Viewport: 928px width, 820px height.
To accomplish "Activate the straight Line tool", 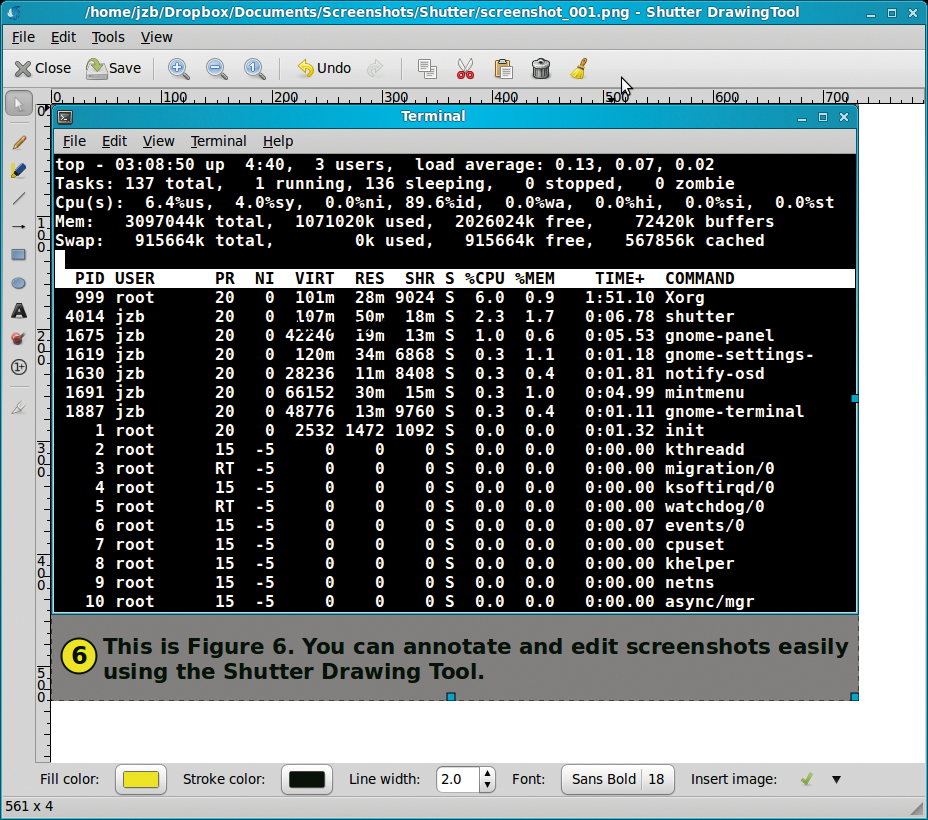I will tap(19, 198).
